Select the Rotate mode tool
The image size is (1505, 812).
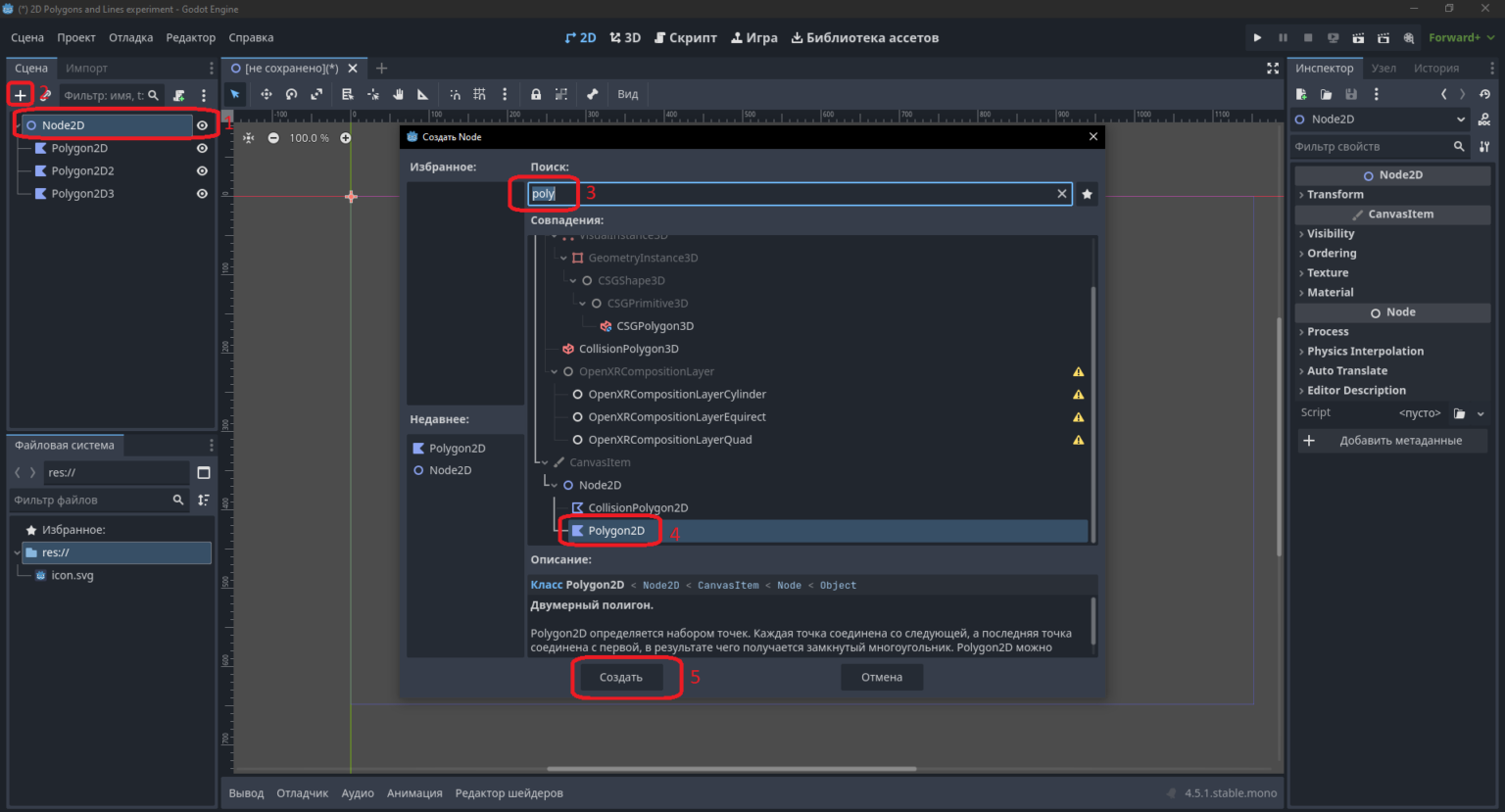(291, 95)
